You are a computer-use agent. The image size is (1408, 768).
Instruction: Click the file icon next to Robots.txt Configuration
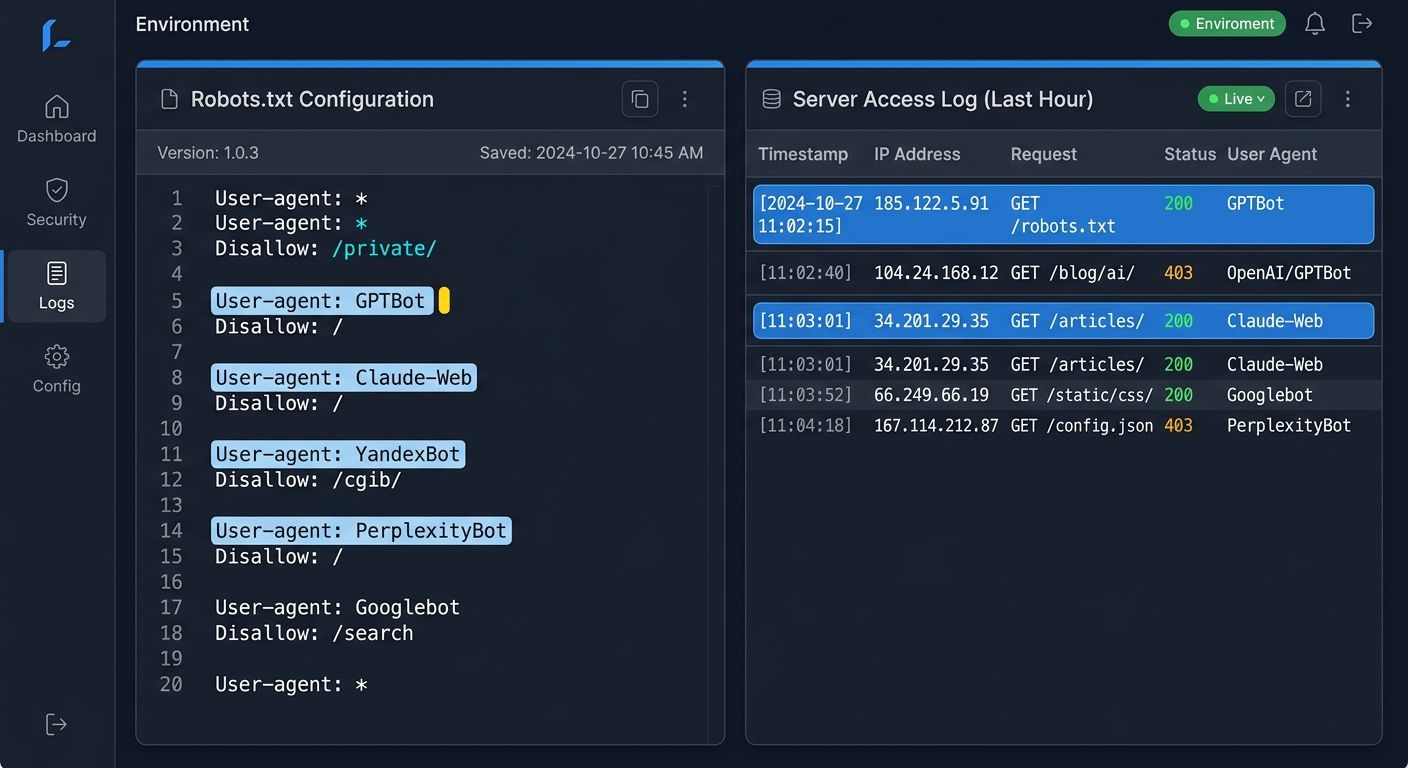click(168, 98)
